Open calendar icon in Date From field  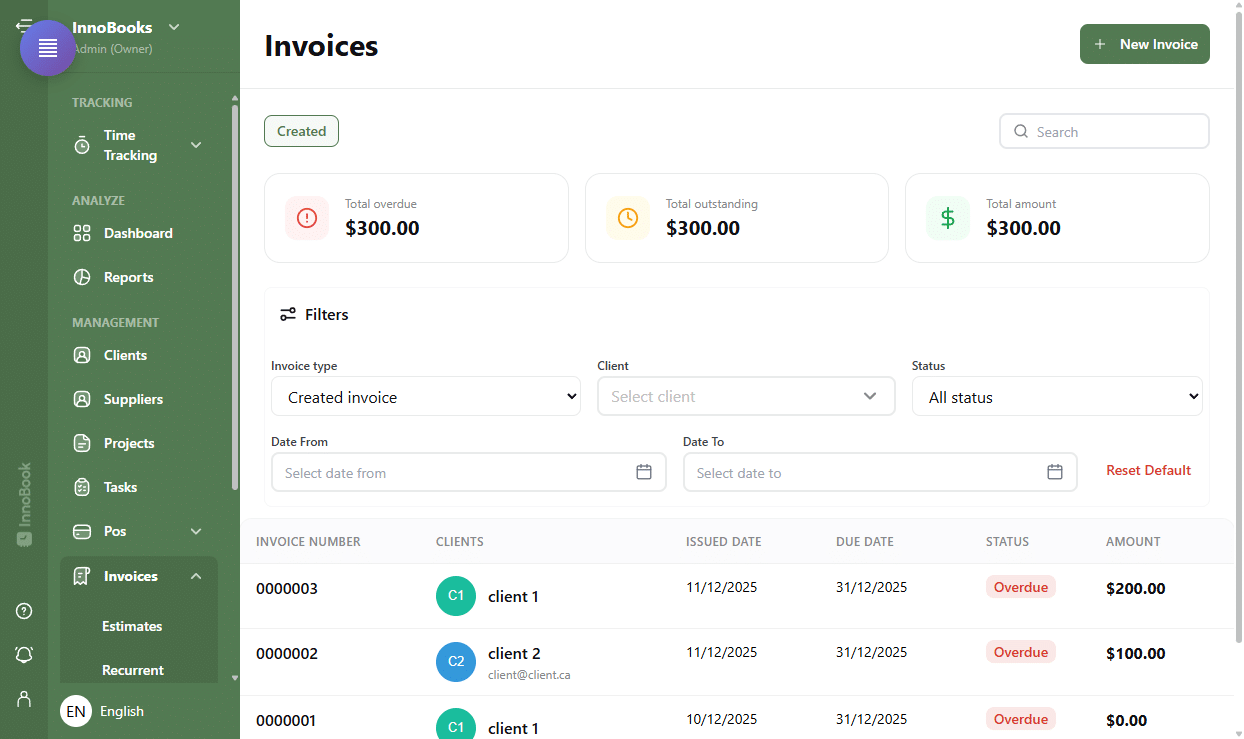click(x=644, y=472)
